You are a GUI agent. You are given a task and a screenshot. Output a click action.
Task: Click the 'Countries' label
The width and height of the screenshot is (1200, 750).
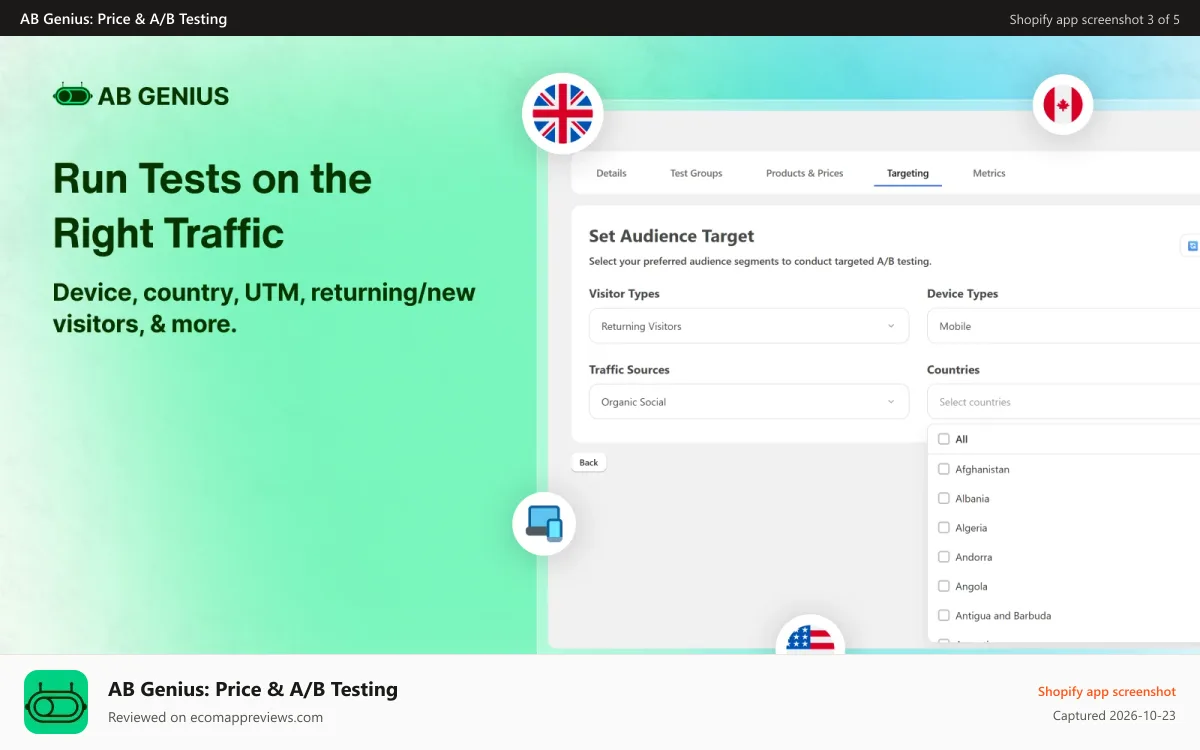(x=953, y=370)
